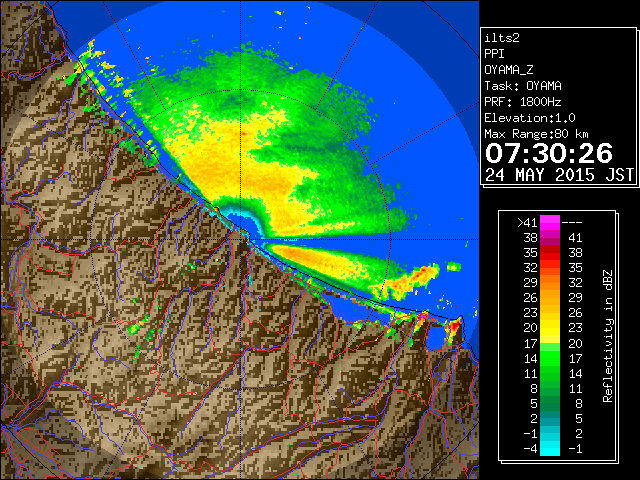This screenshot has height=480, width=640.
Task: Click the 'ilts2' label in the info box
Action: 502,38
